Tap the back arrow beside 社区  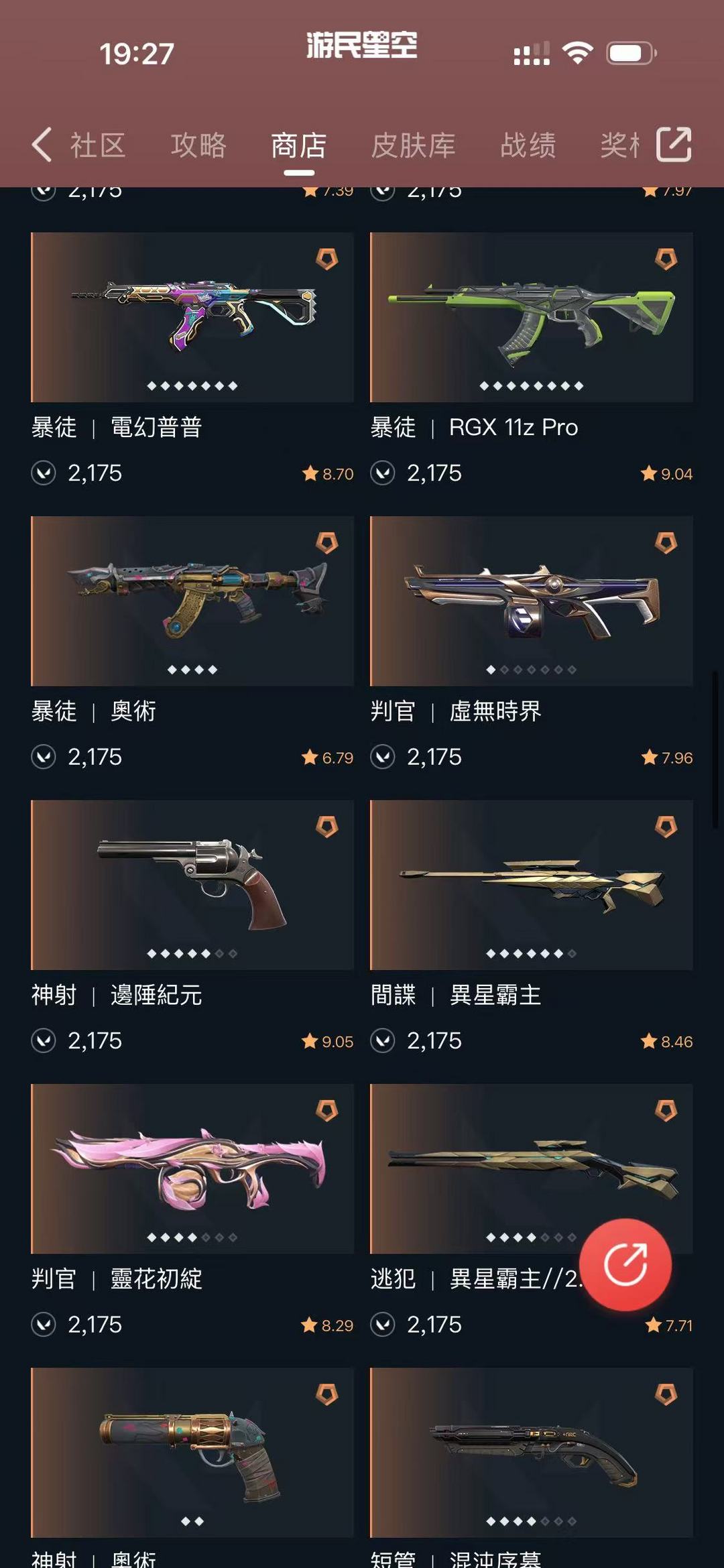[x=42, y=145]
